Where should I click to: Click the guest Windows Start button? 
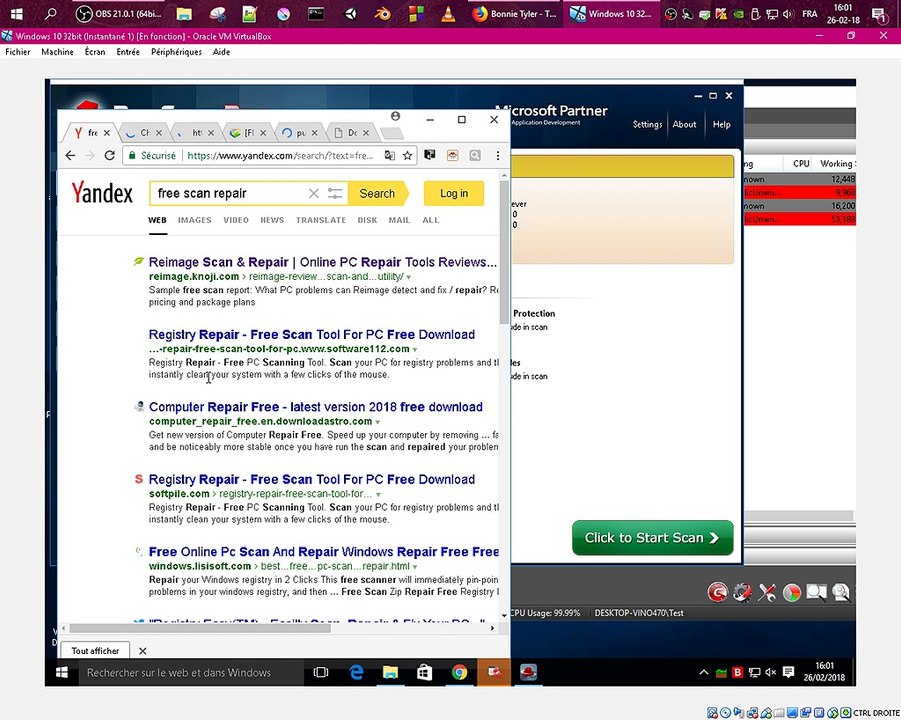[62, 672]
